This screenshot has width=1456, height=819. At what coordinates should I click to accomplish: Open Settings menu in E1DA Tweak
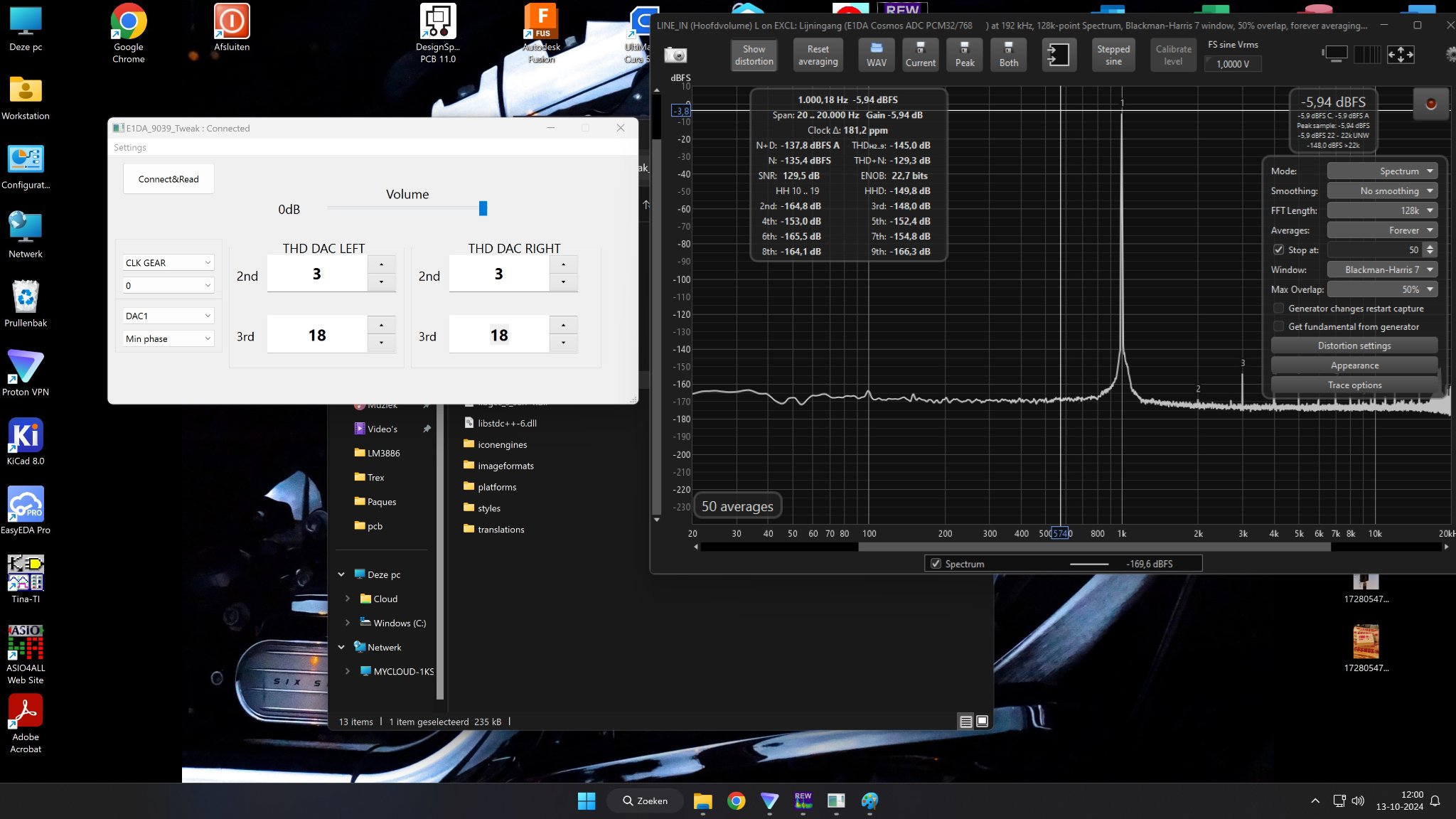click(x=130, y=148)
